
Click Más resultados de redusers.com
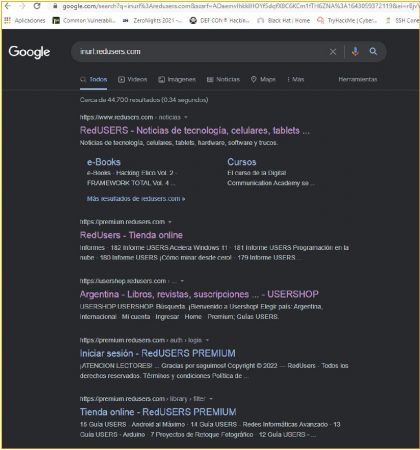tap(136, 199)
